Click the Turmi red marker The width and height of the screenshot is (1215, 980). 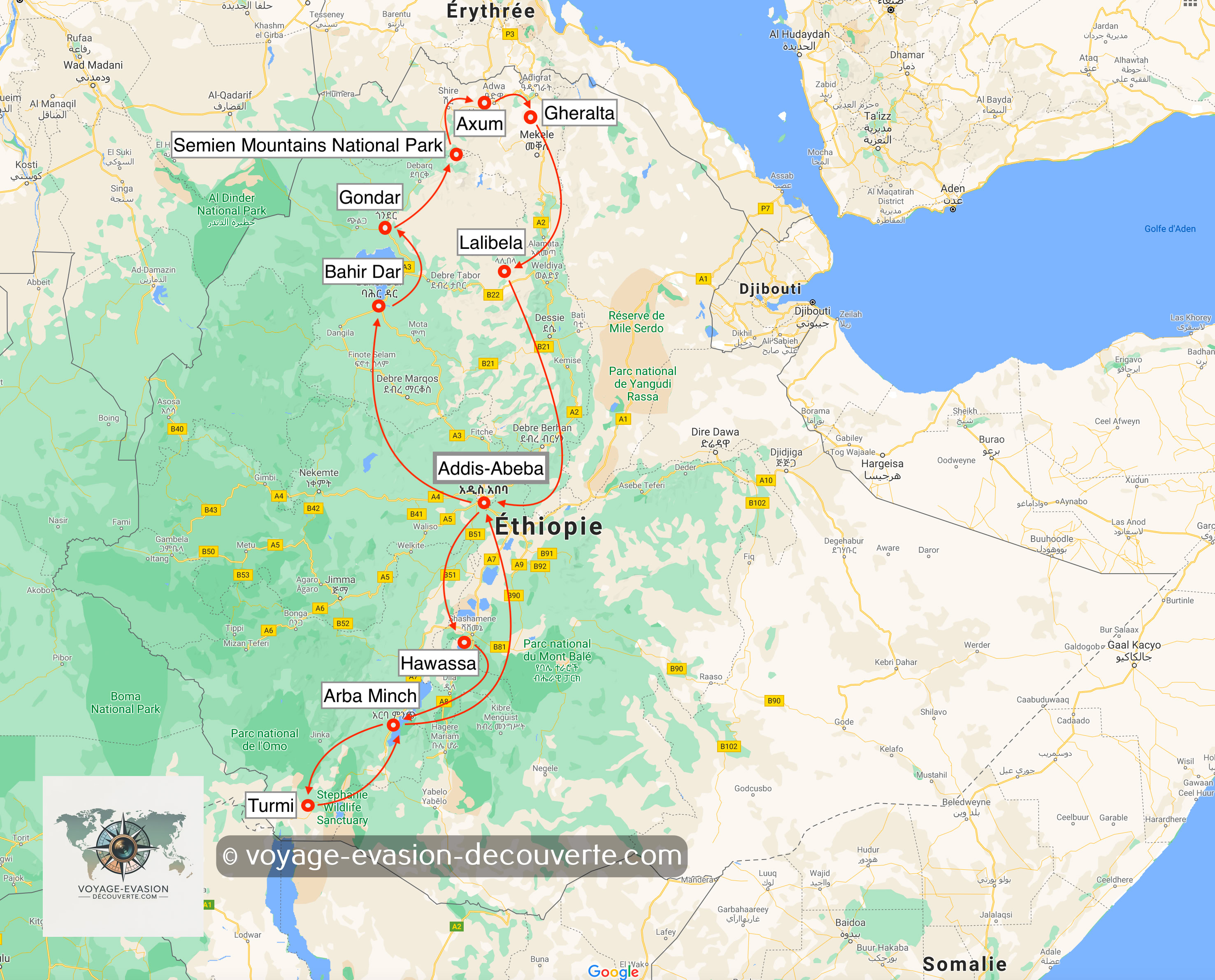308,806
